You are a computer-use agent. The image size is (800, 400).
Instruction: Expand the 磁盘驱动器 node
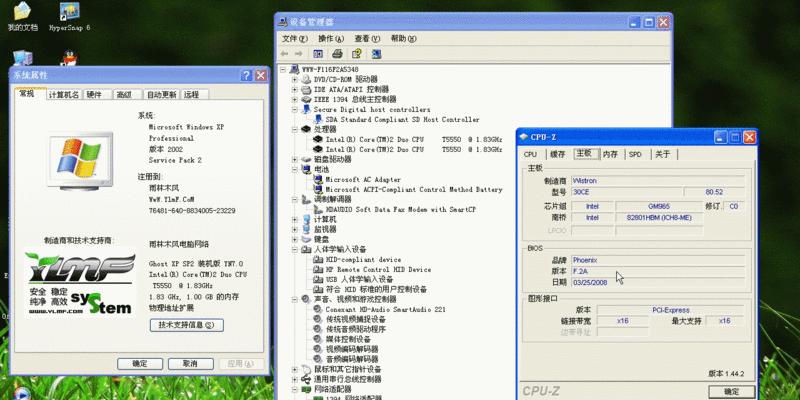tap(294, 159)
